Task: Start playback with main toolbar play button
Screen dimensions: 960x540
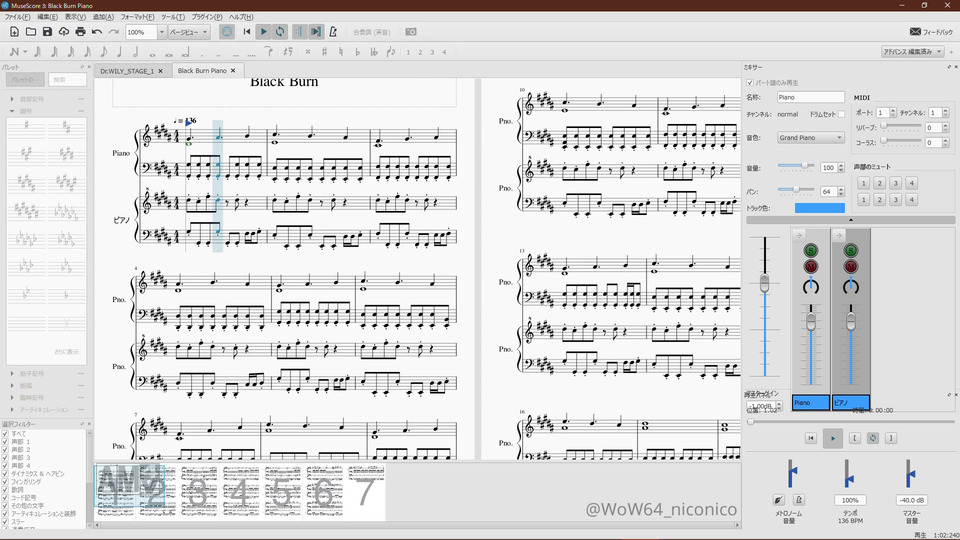Action: coord(264,32)
